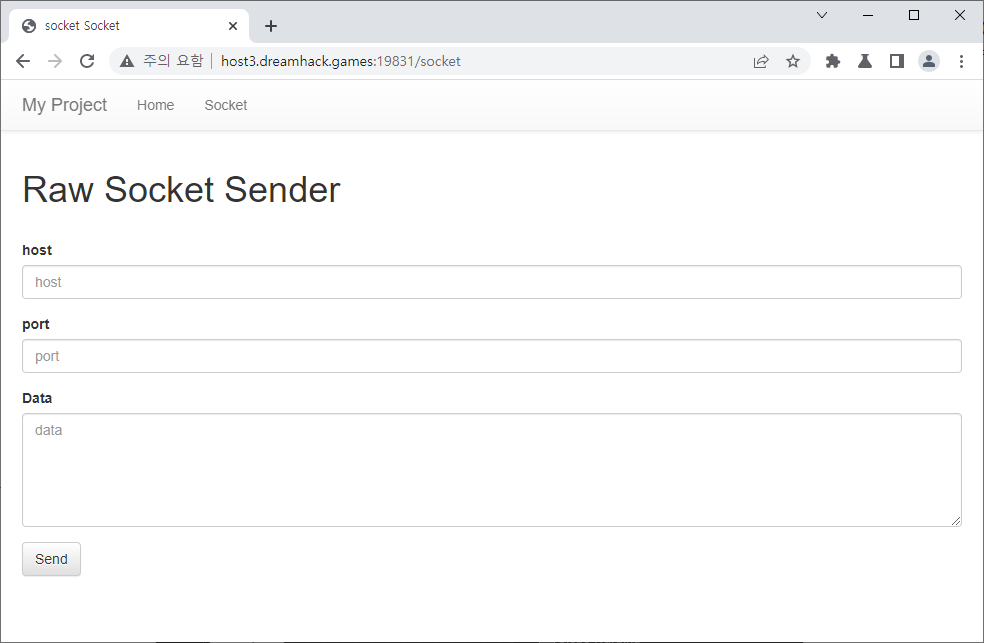984x643 pixels.
Task: Click into the Data textarea
Action: [x=491, y=469]
